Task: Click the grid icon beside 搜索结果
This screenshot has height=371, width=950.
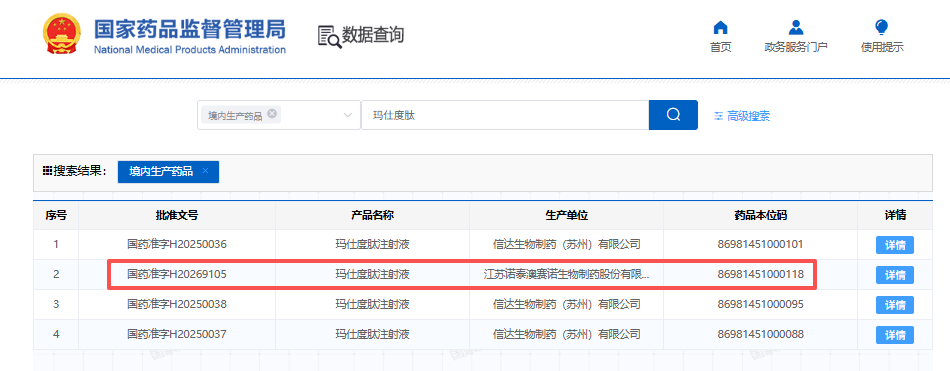Action: 47,172
